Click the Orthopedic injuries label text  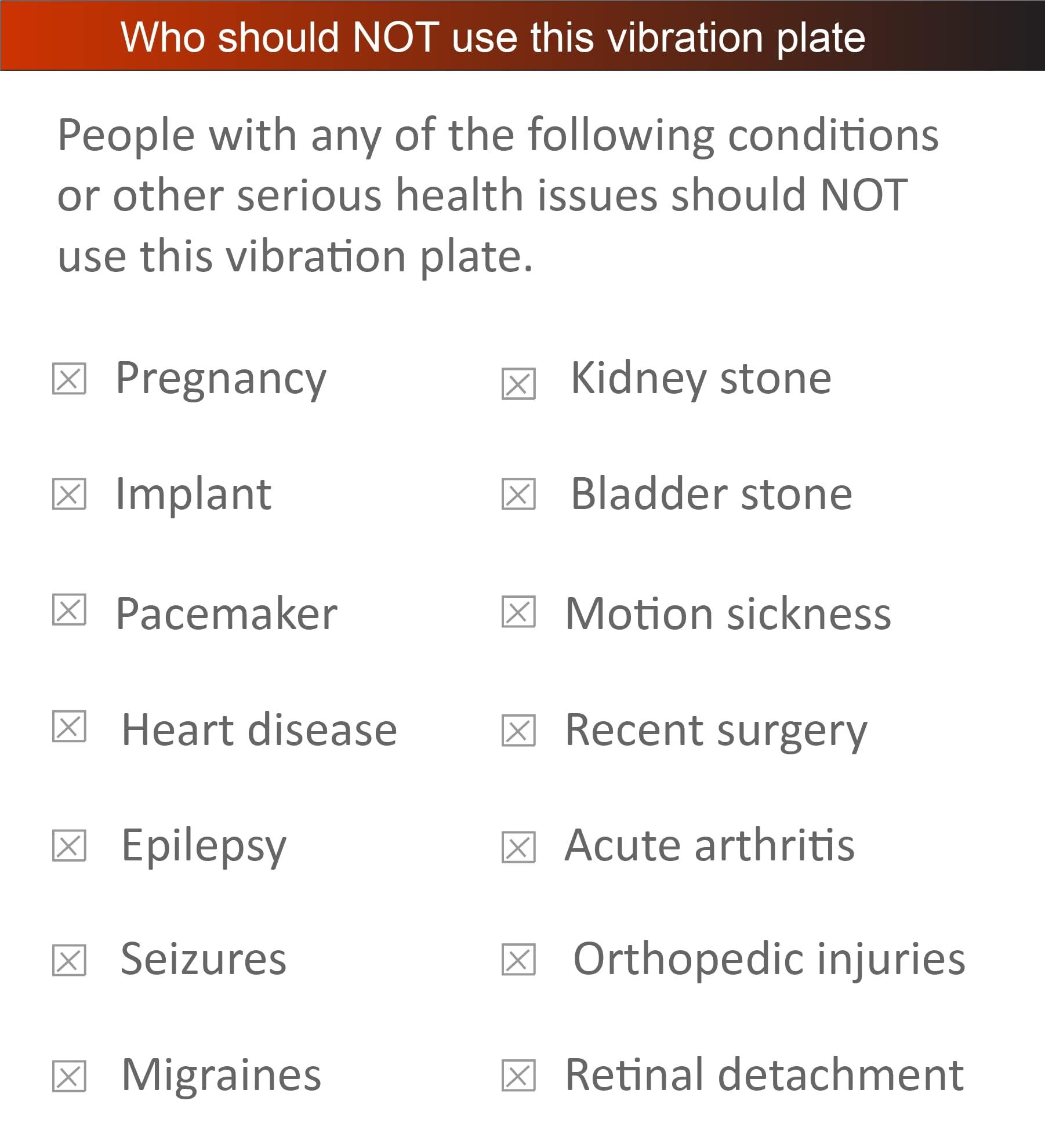(x=769, y=960)
